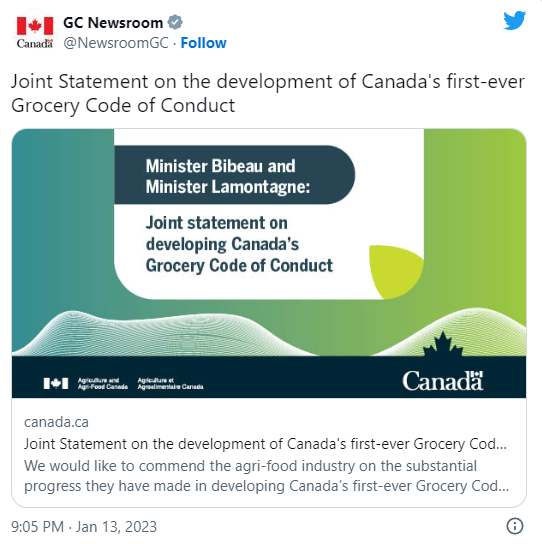Click the Canada wordmark in banner
Viewport: 542px width, 544px height.
(442, 381)
